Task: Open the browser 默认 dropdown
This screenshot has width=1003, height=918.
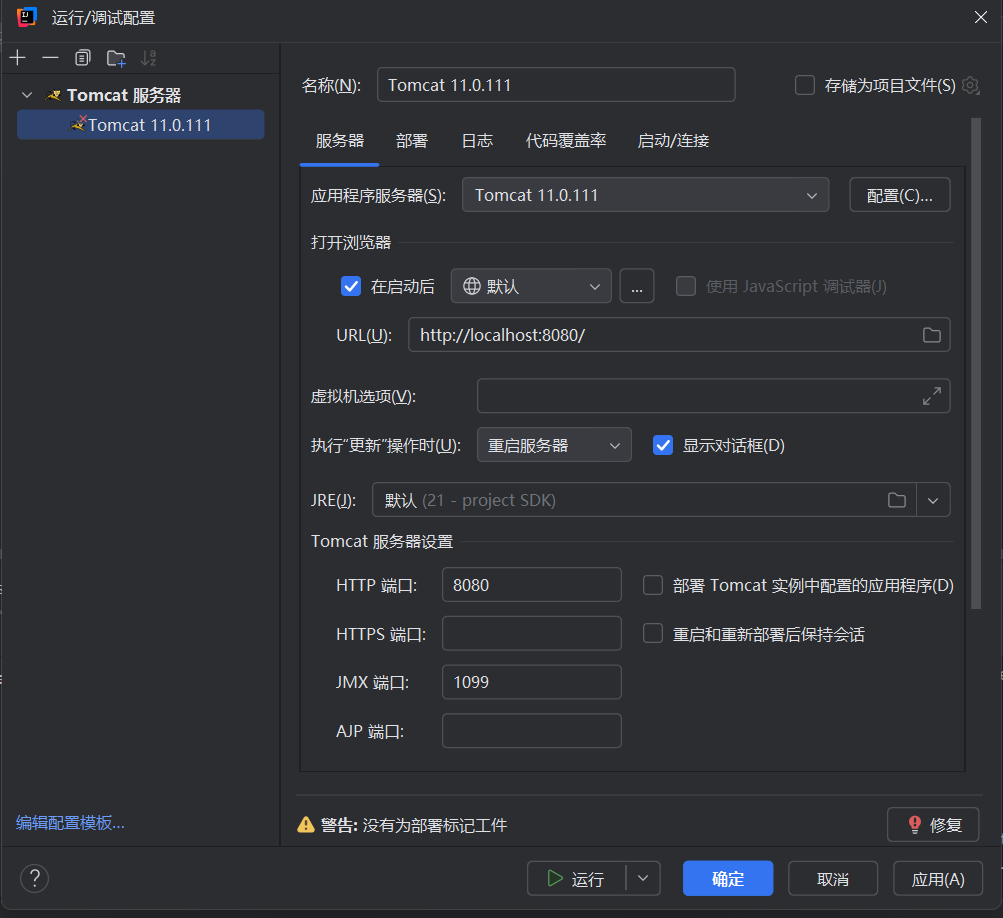Action: click(531, 286)
